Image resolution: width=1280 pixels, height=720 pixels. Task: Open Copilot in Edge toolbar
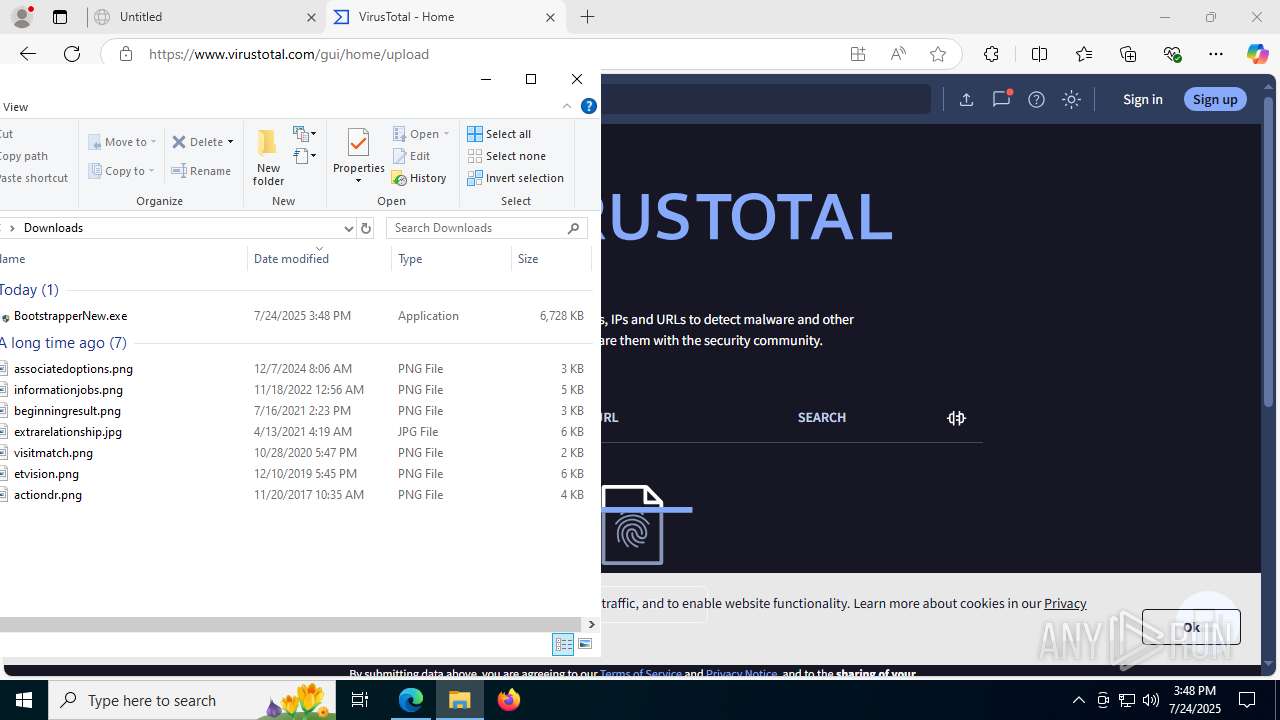(x=1257, y=54)
